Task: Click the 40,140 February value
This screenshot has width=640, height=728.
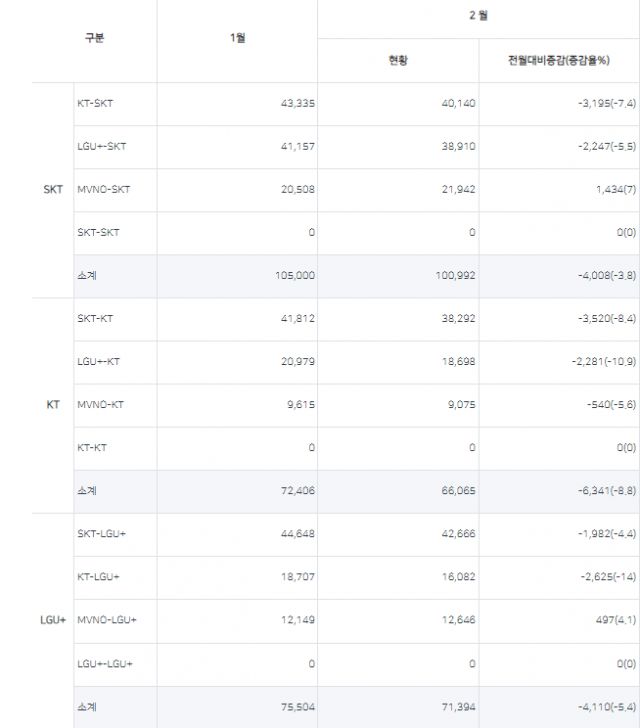Action: point(458,103)
